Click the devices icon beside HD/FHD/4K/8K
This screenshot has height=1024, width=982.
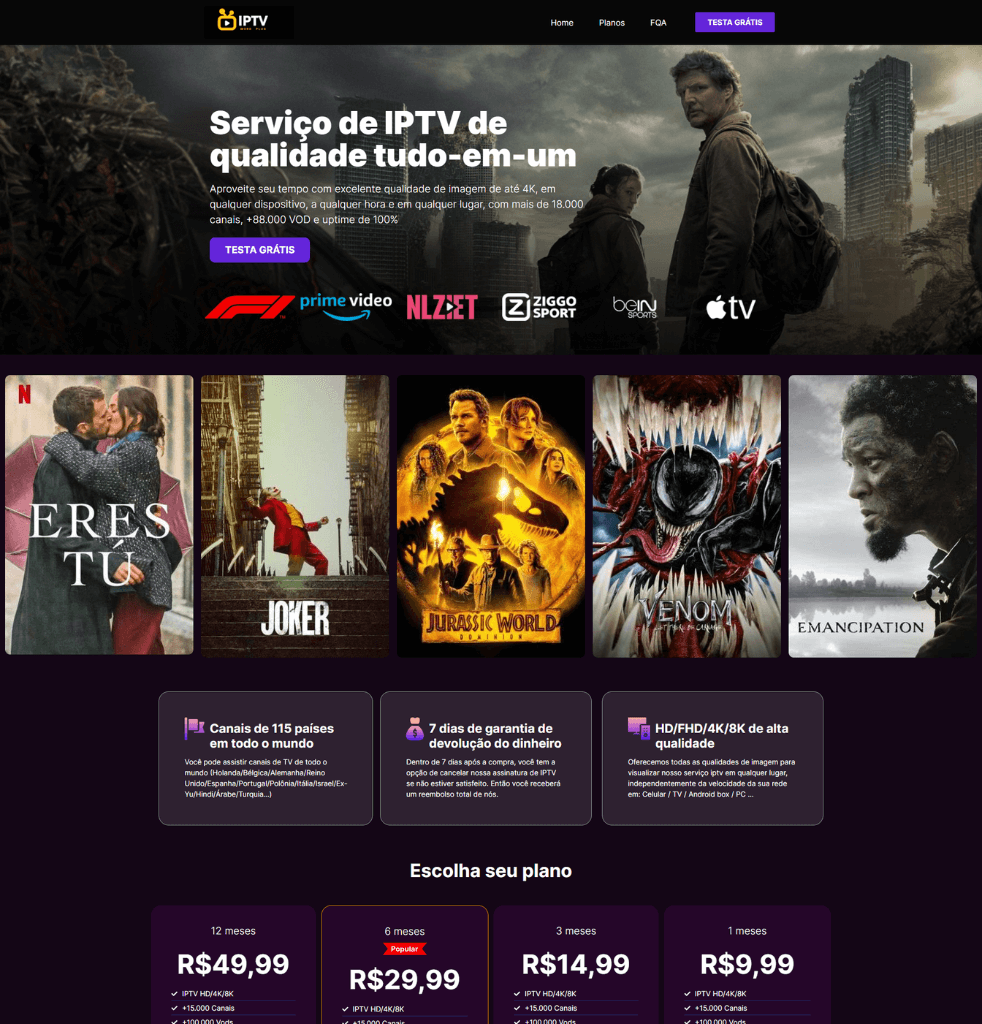(x=639, y=728)
